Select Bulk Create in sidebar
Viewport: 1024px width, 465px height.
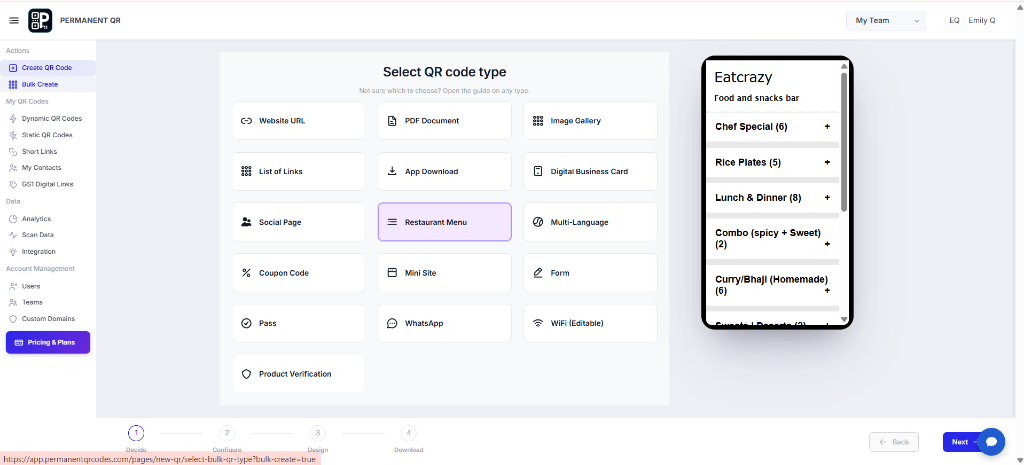click(x=48, y=84)
